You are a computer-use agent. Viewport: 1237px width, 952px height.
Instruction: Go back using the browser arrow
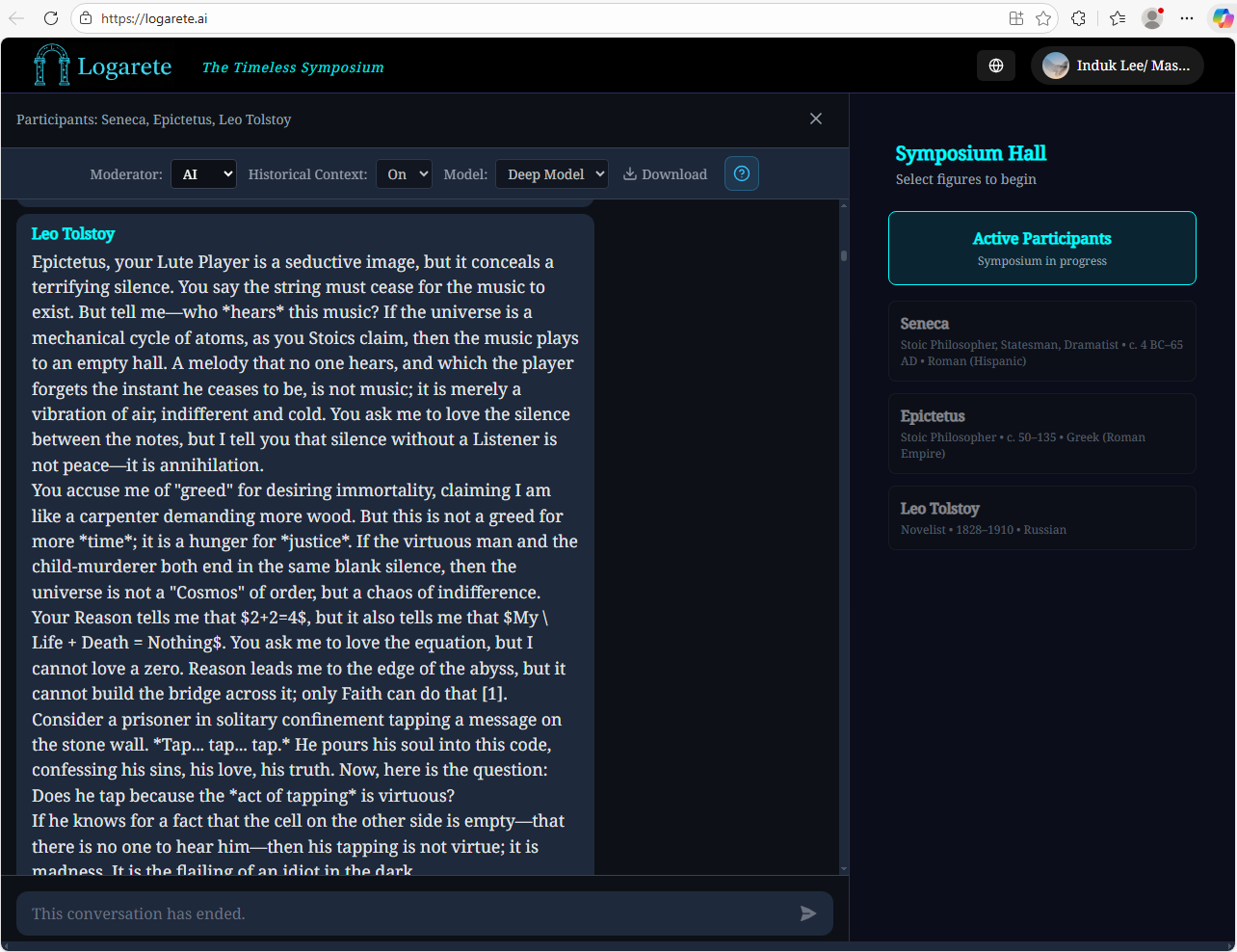point(18,17)
